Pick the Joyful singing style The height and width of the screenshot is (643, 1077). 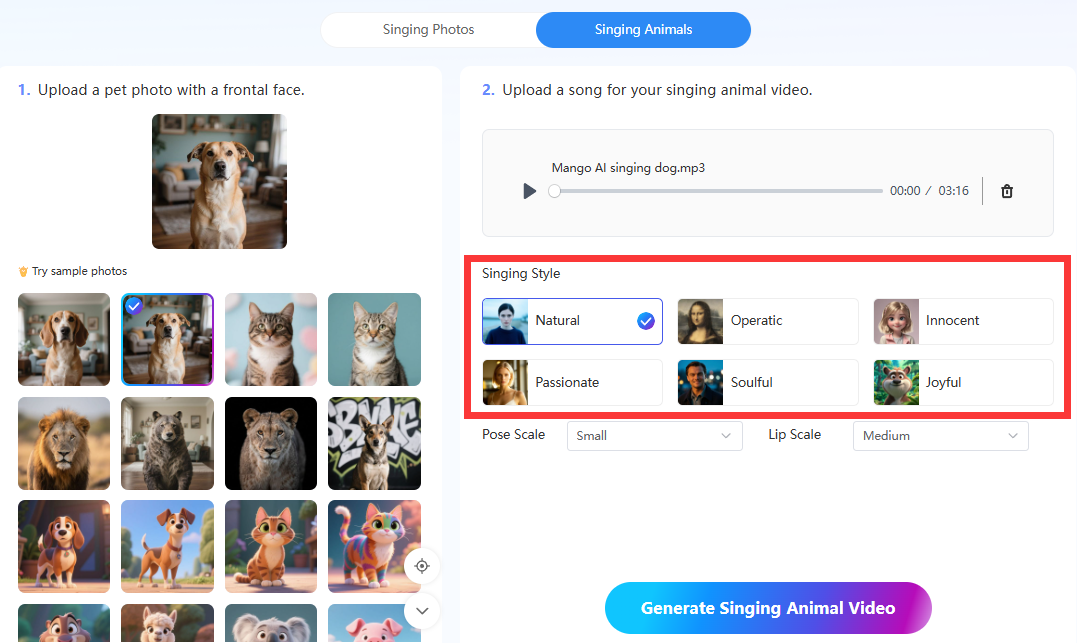pos(963,382)
